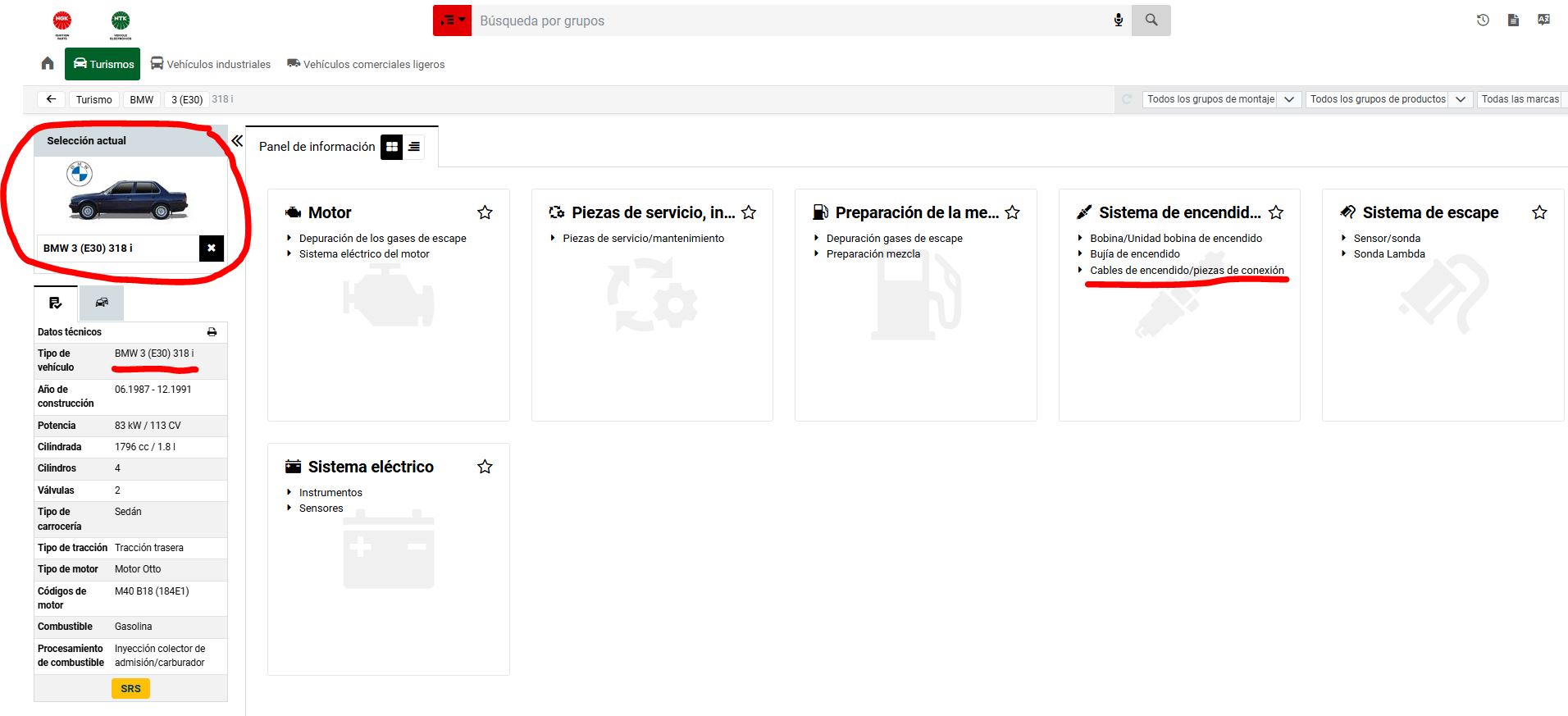Click the yellow SRS button
This screenshot has width=1568, height=716.
131,689
